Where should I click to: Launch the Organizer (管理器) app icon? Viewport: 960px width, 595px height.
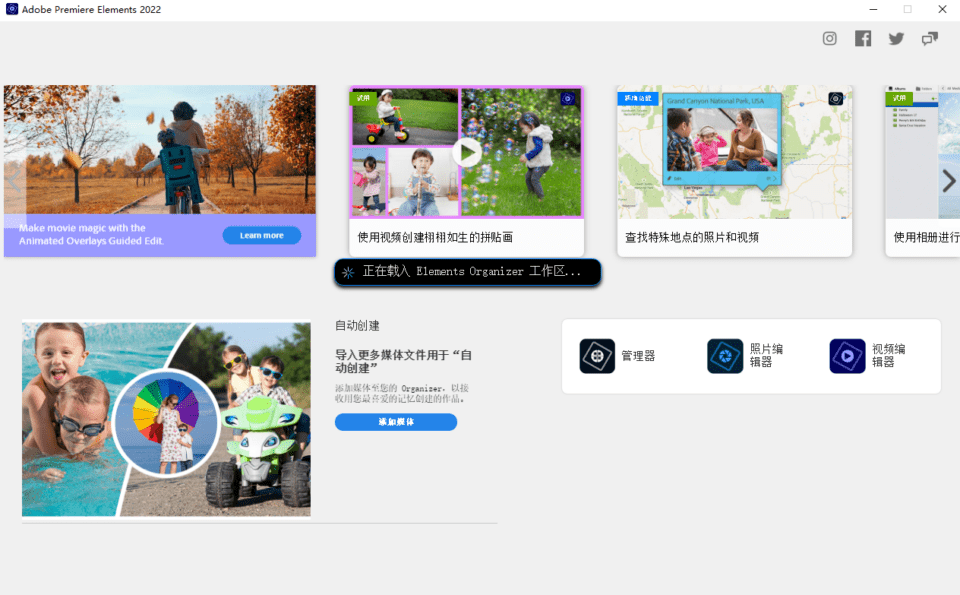pyautogui.click(x=597, y=356)
